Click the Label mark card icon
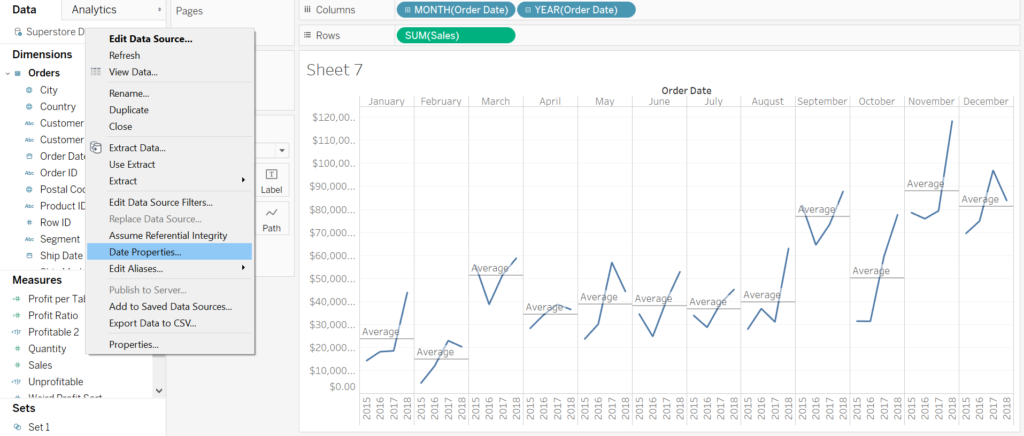This screenshot has width=1024, height=436. 271,174
